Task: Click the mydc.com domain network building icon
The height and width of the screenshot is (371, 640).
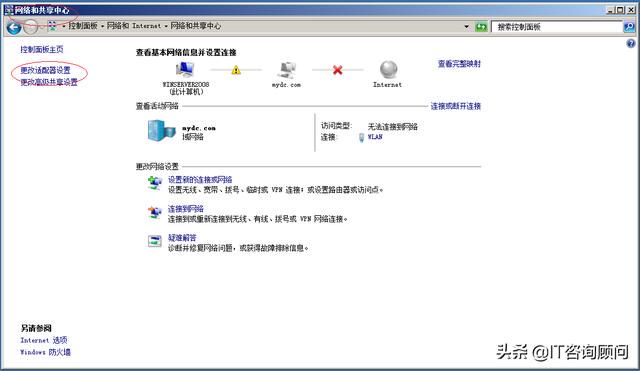Action: click(x=161, y=131)
